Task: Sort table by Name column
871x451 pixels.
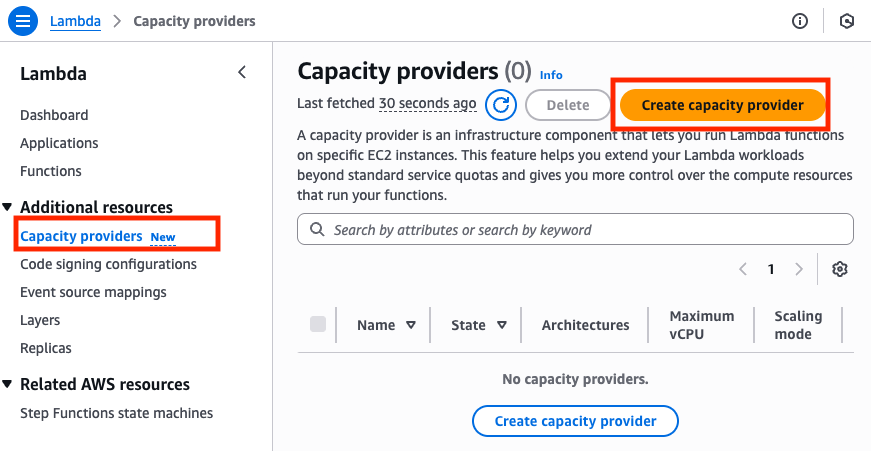Action: 411,325
